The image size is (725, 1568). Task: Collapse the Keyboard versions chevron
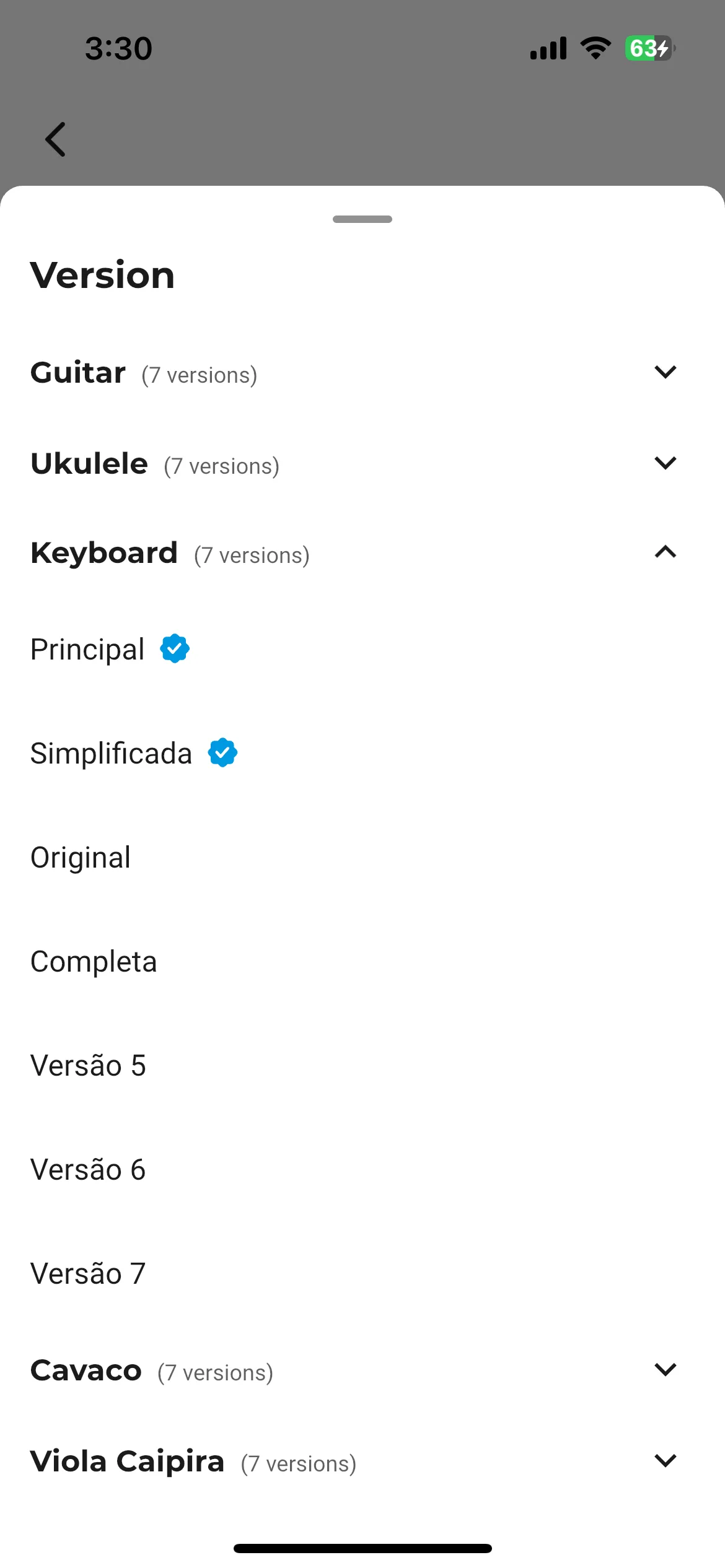coord(665,552)
